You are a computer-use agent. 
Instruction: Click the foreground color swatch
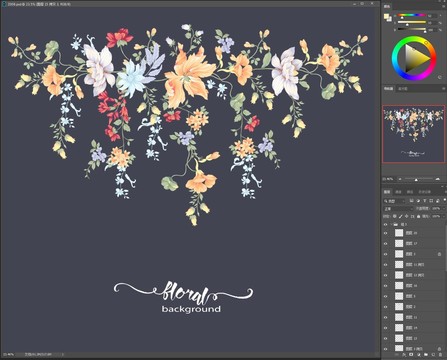pyautogui.click(x=386, y=16)
